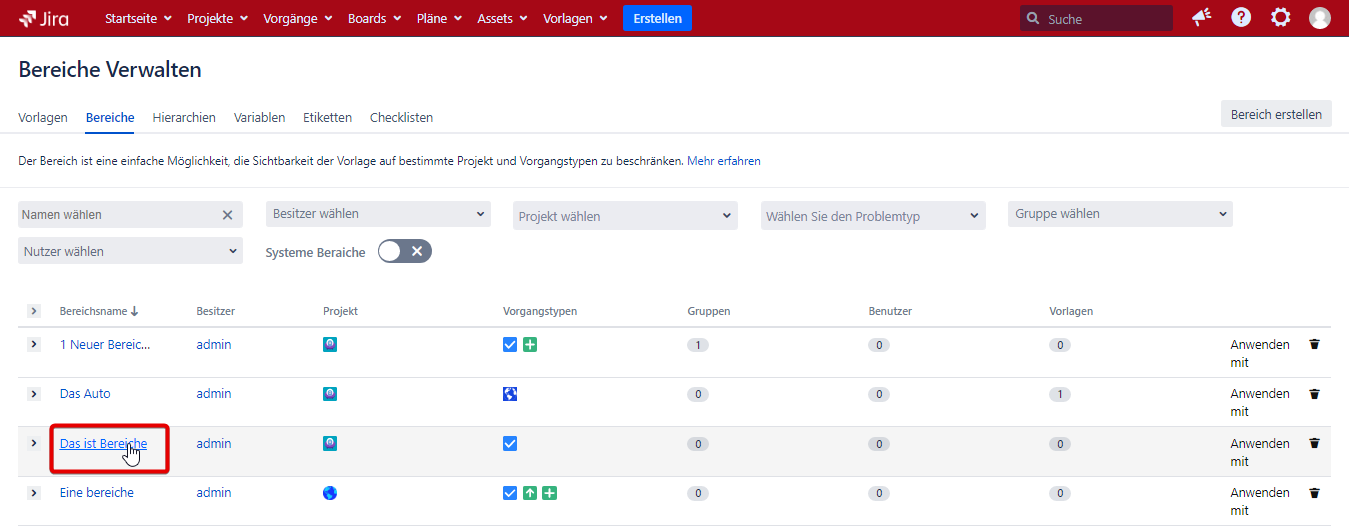This screenshot has width=1349, height=527.
Task: Click the Jira logo in header
Action: pyautogui.click(x=44, y=18)
